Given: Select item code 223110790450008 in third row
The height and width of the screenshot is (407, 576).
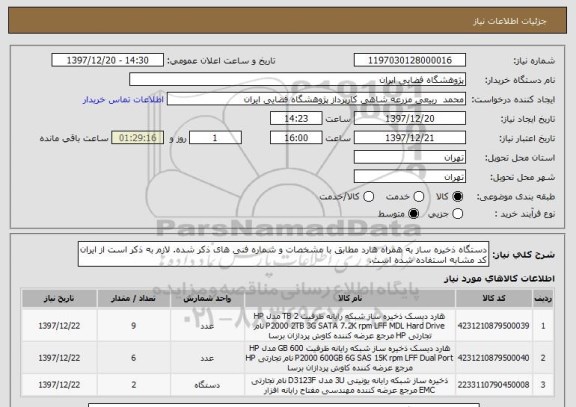Looking at the screenshot, I should pos(493,385).
